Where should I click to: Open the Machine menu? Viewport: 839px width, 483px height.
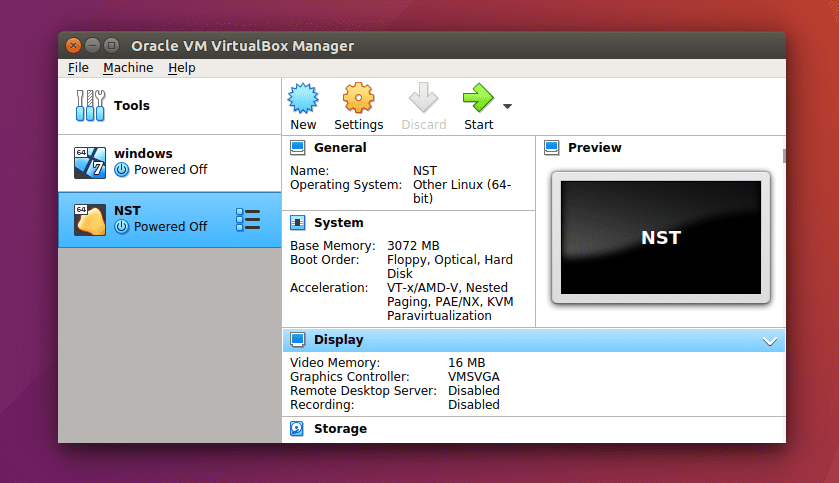(128, 68)
